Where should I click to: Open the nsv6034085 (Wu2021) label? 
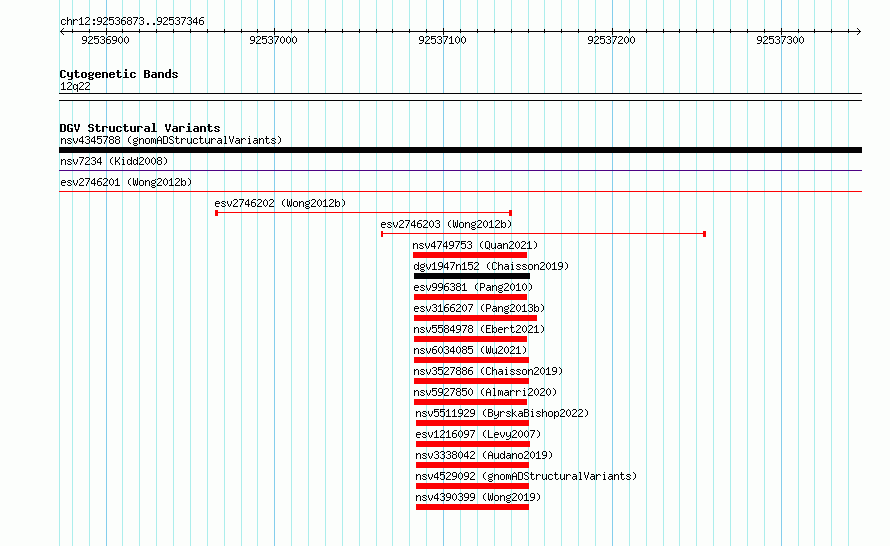pyautogui.click(x=470, y=350)
